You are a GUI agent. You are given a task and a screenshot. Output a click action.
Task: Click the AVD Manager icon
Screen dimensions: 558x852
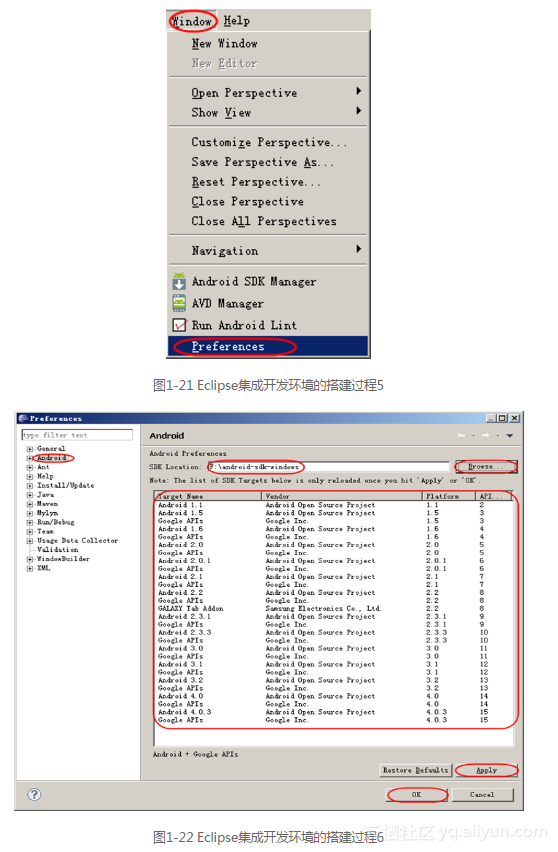click(179, 303)
